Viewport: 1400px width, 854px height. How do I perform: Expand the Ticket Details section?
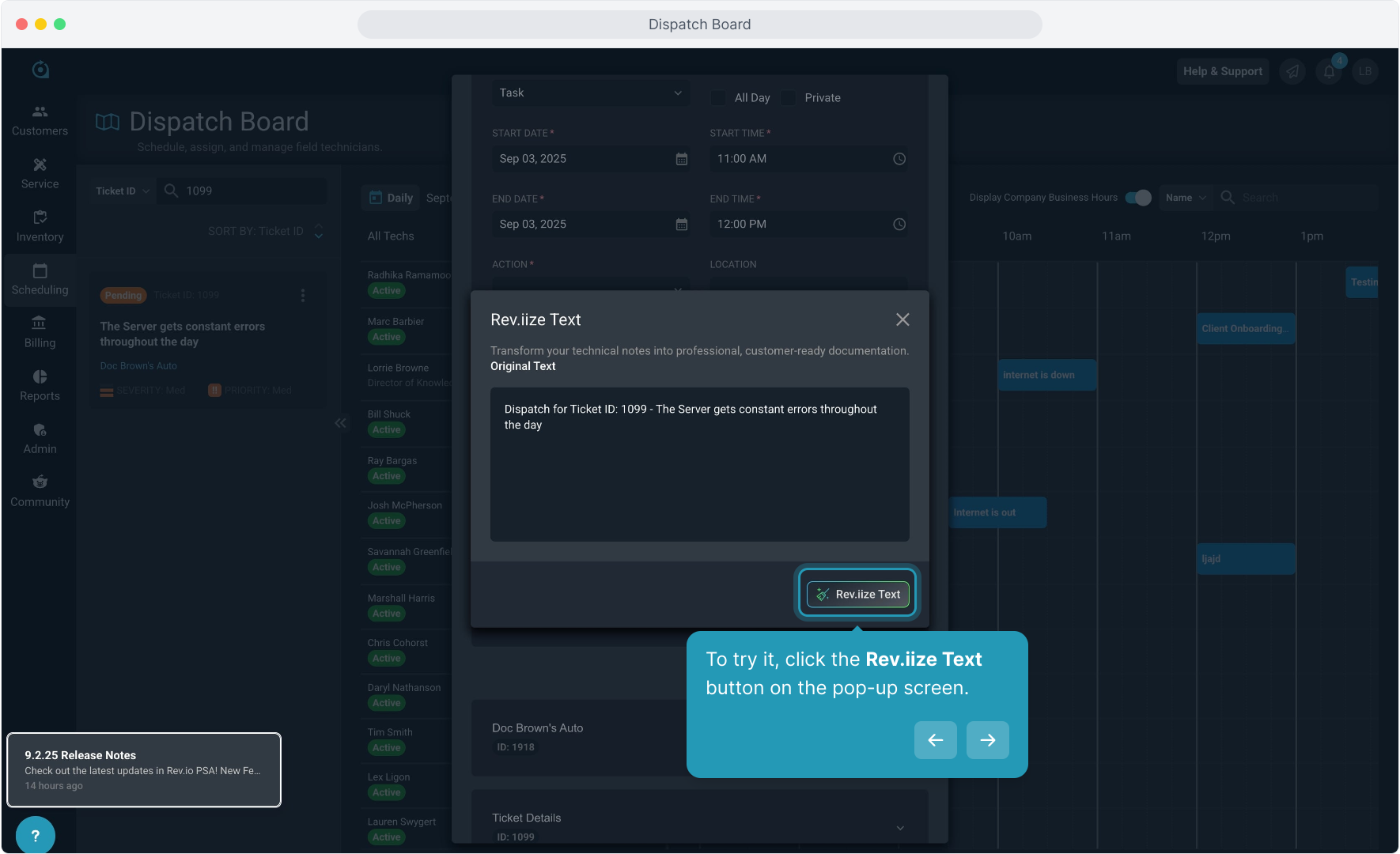click(x=900, y=827)
